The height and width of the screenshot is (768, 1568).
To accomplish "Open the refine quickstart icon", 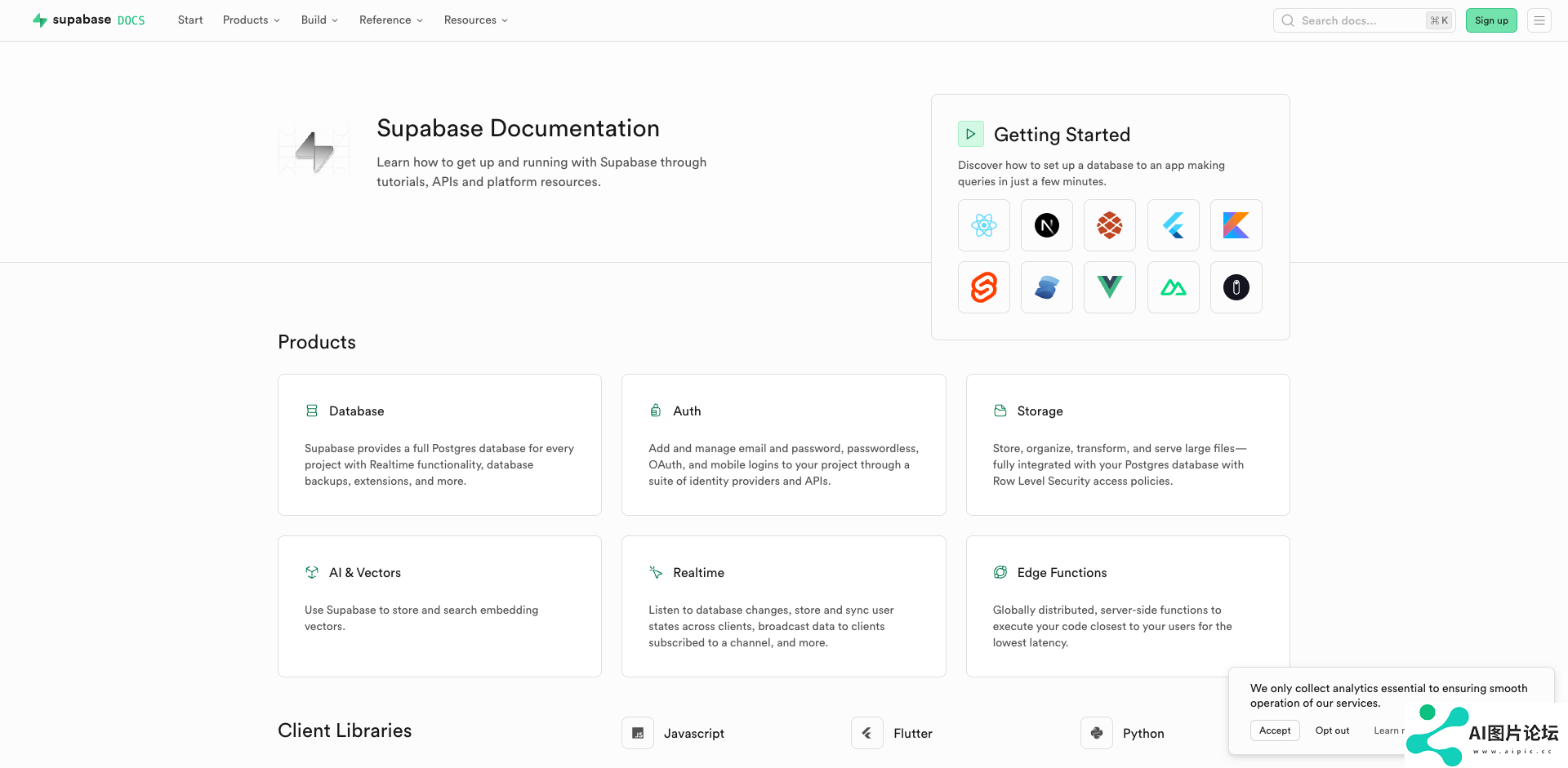I will 1236,287.
